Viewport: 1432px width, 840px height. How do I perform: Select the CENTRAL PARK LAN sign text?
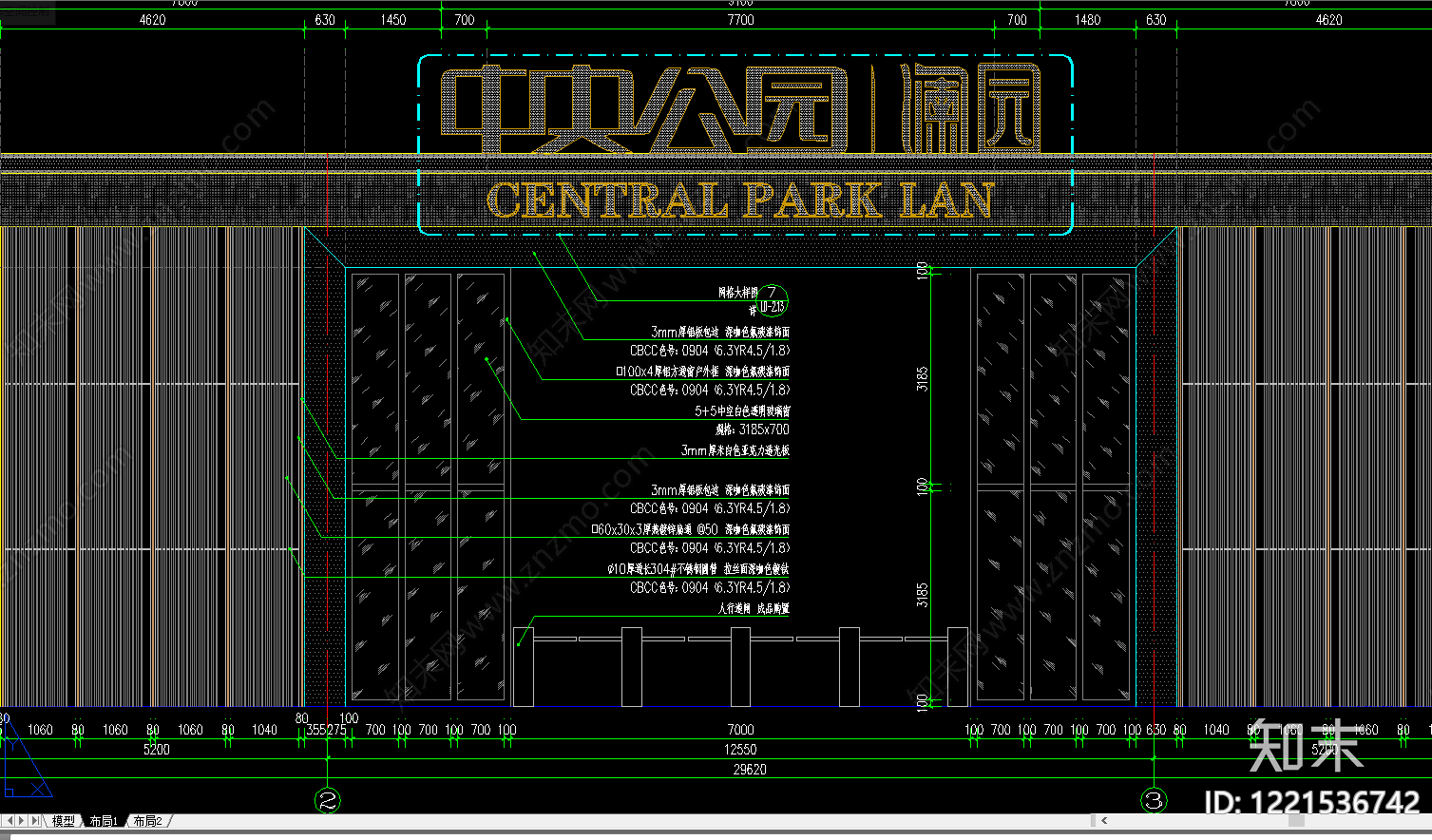740,200
